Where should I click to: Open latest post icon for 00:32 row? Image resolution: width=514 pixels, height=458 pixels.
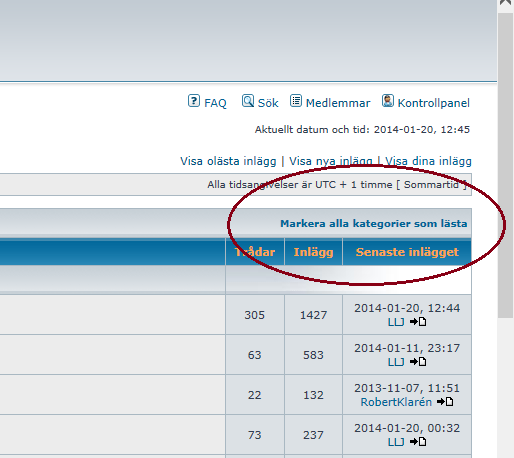[x=418, y=442]
